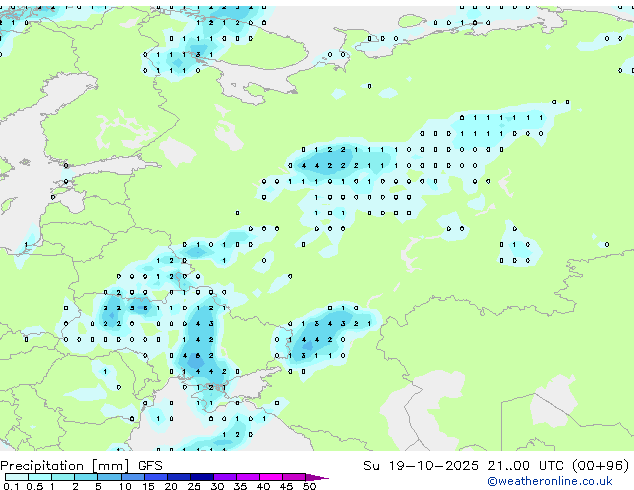Choose the 30–35 mm purple legend swatch
The height and width of the screenshot is (490, 634).
[225, 477]
